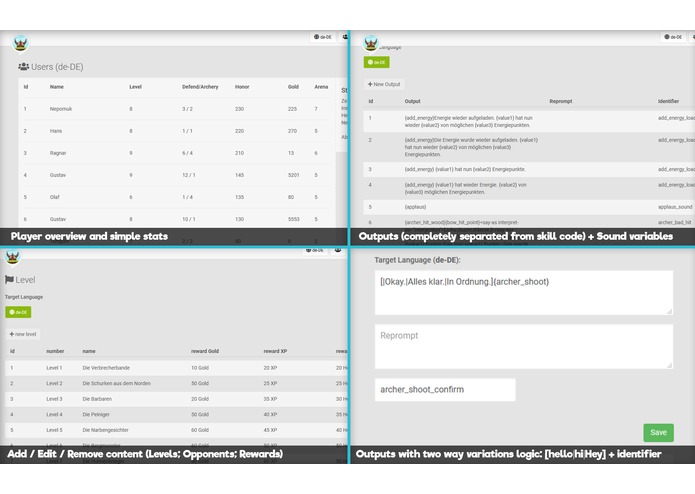Click the reward XP column header

[275, 351]
